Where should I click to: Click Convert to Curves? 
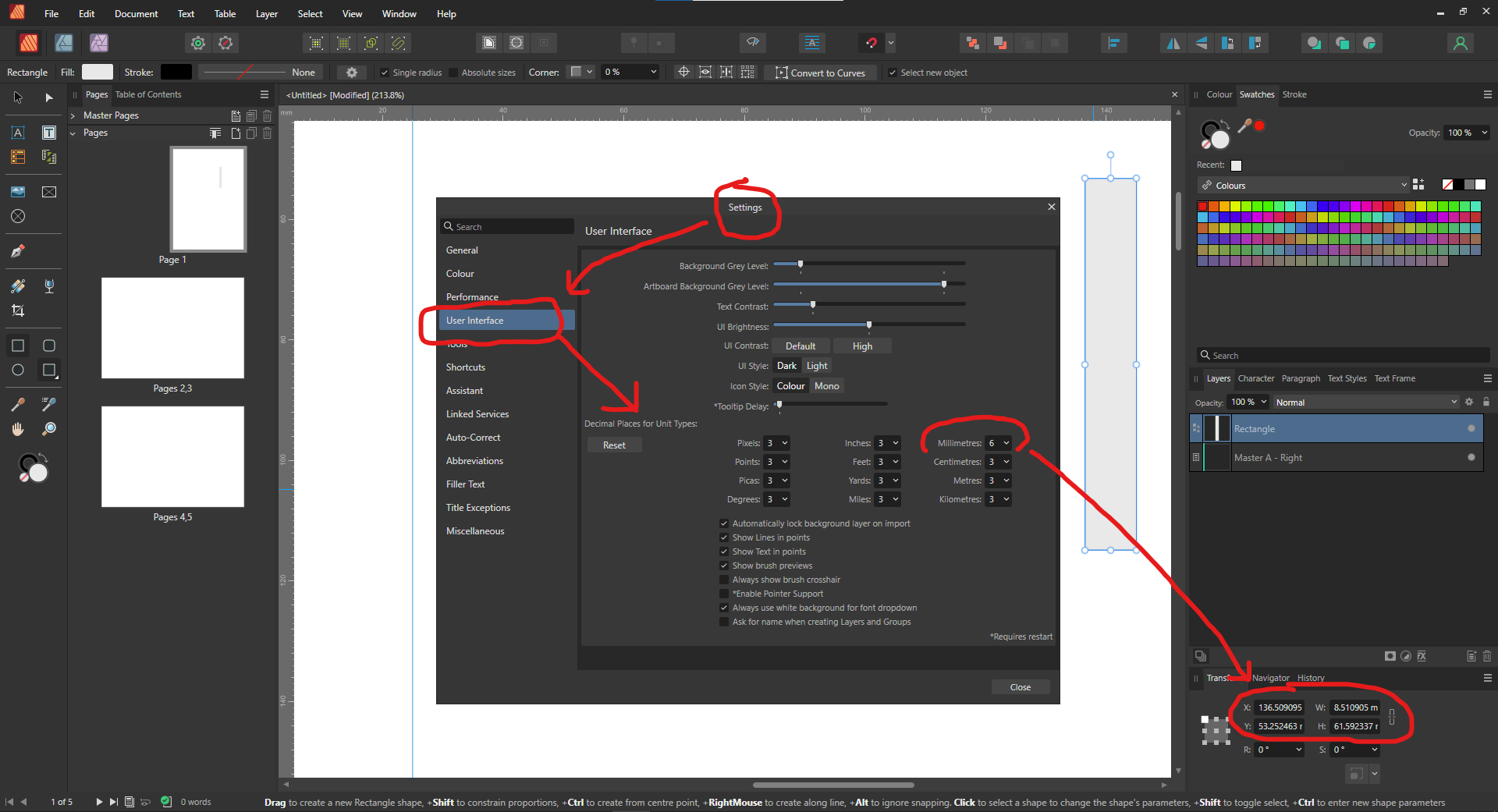pyautogui.click(x=820, y=73)
